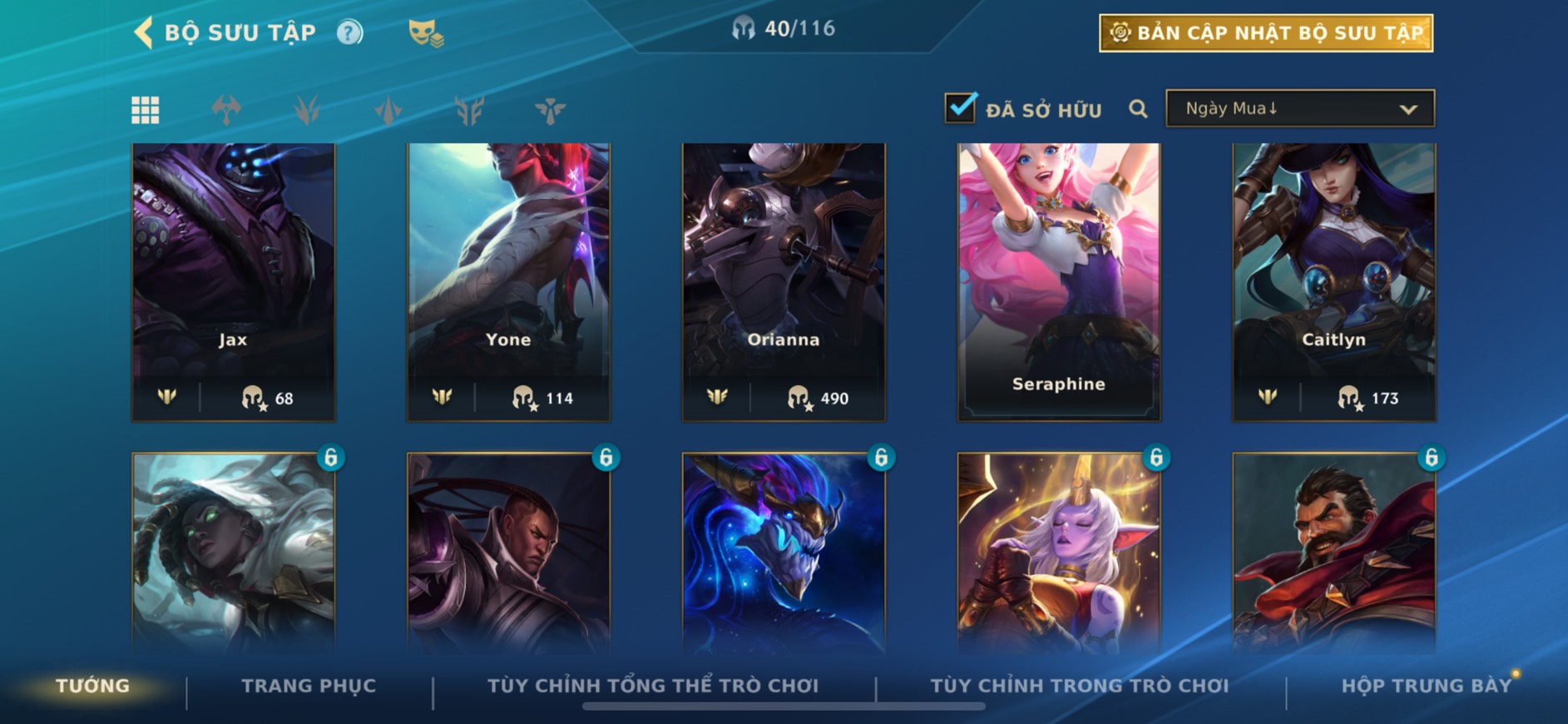Viewport: 1568px width, 724px height.
Task: Uncheck the Đã Sở Hữu checkbox
Action: tap(960, 107)
